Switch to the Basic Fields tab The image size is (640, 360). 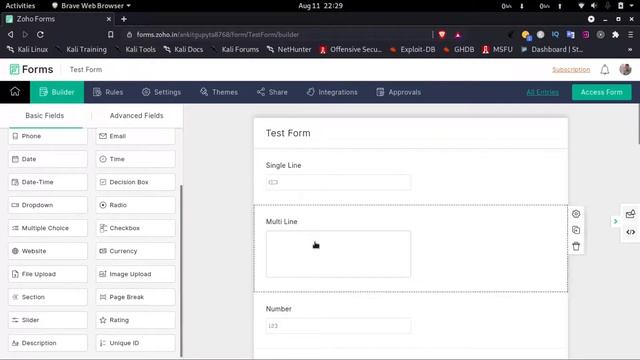click(45, 116)
